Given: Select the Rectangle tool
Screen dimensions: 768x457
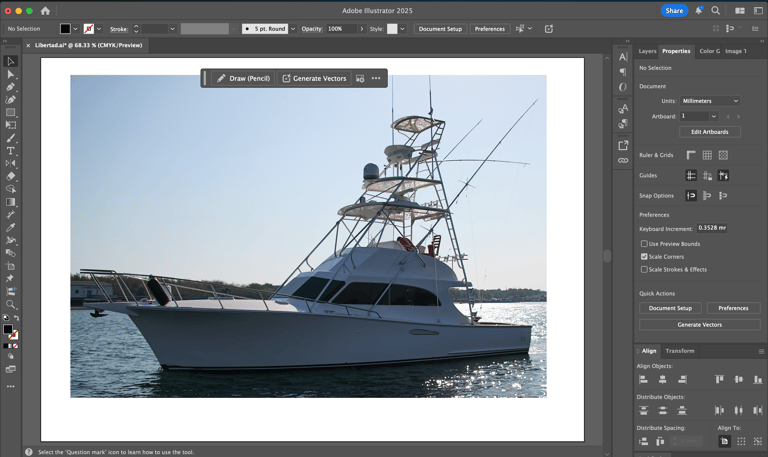Looking at the screenshot, I should (10, 112).
